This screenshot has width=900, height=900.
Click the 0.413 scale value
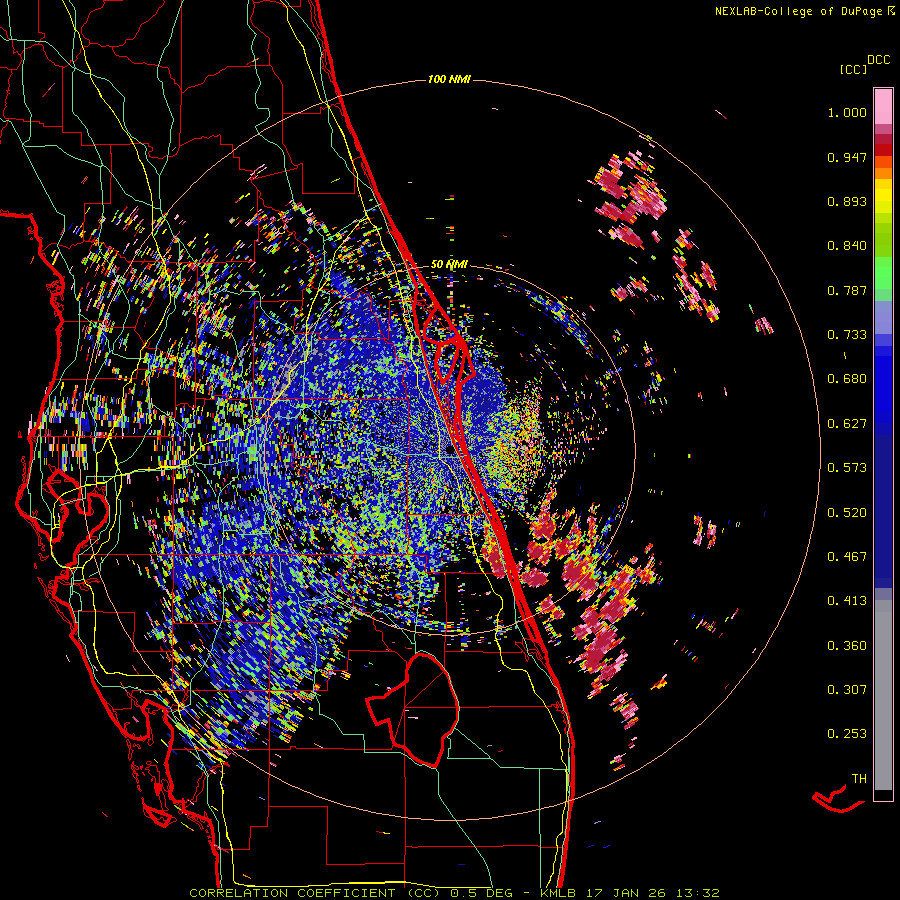tap(847, 601)
